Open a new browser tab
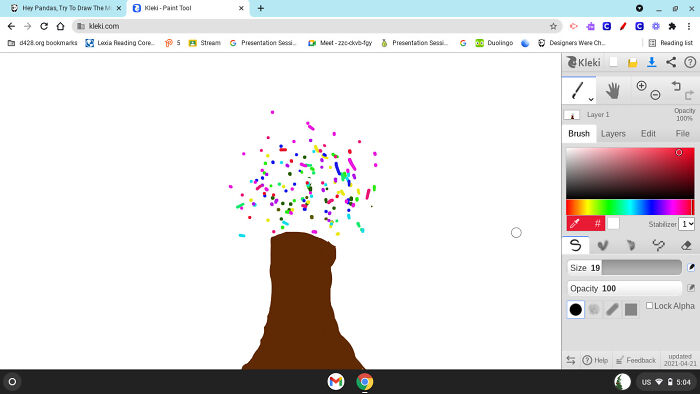 261,8
